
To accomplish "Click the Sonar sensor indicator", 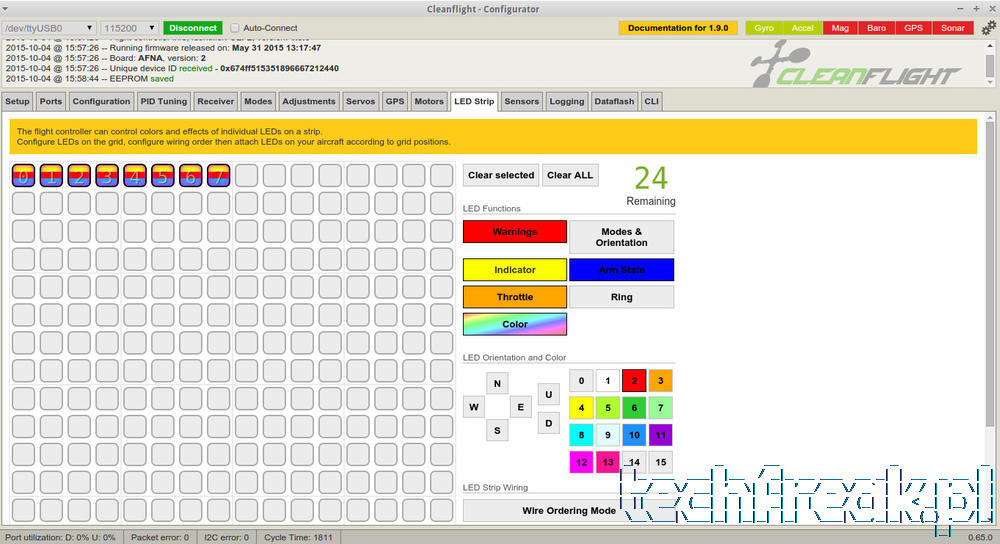I will pyautogui.click(x=953, y=28).
